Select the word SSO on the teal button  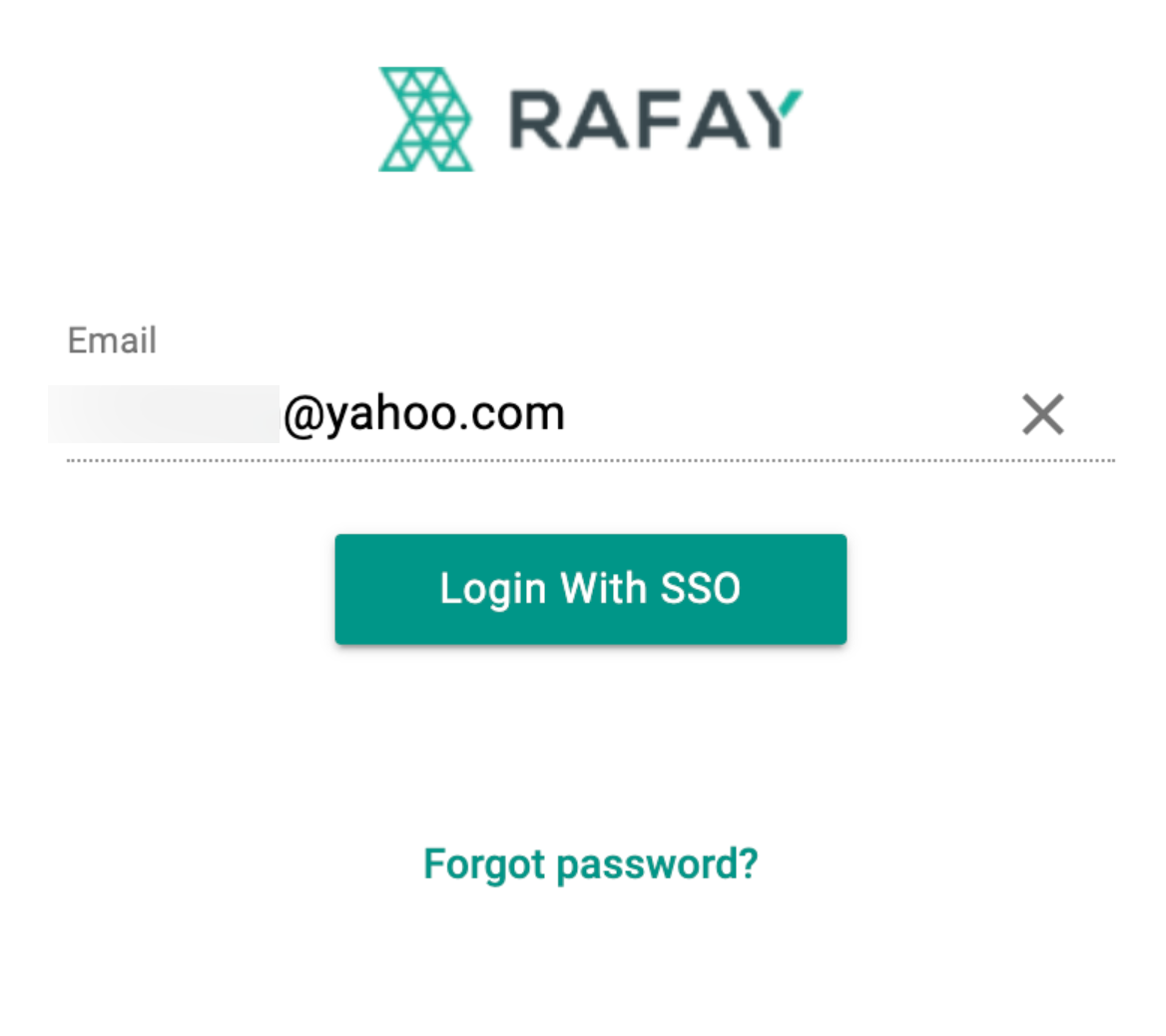701,588
